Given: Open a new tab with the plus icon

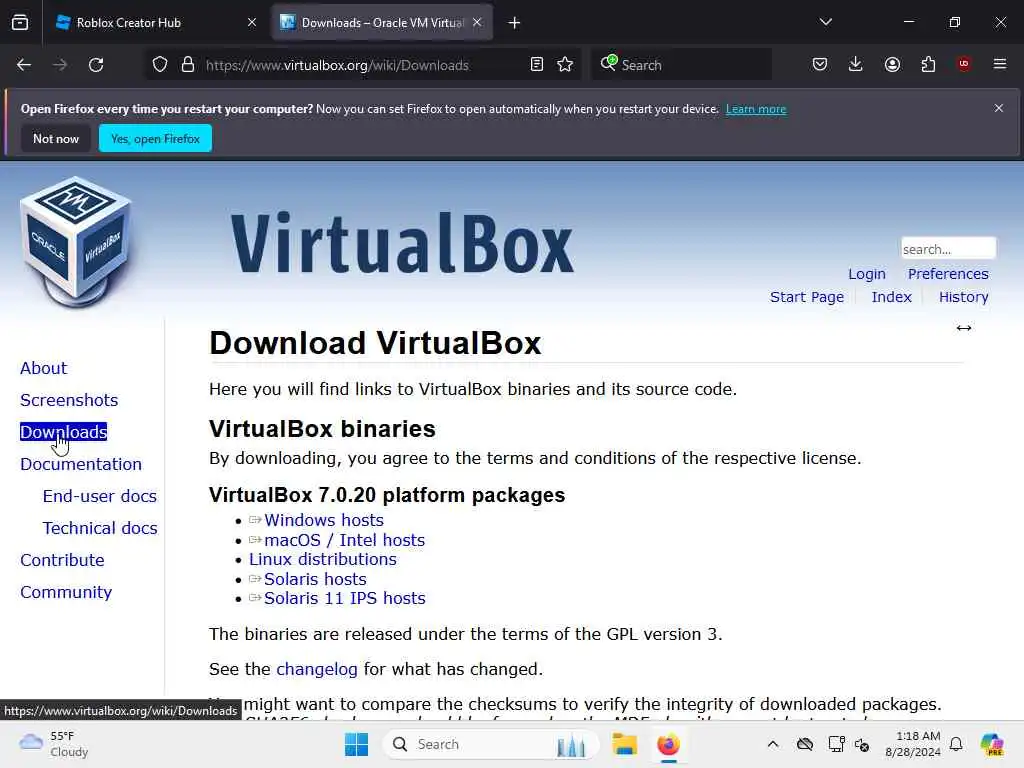Looking at the screenshot, I should click(x=515, y=23).
